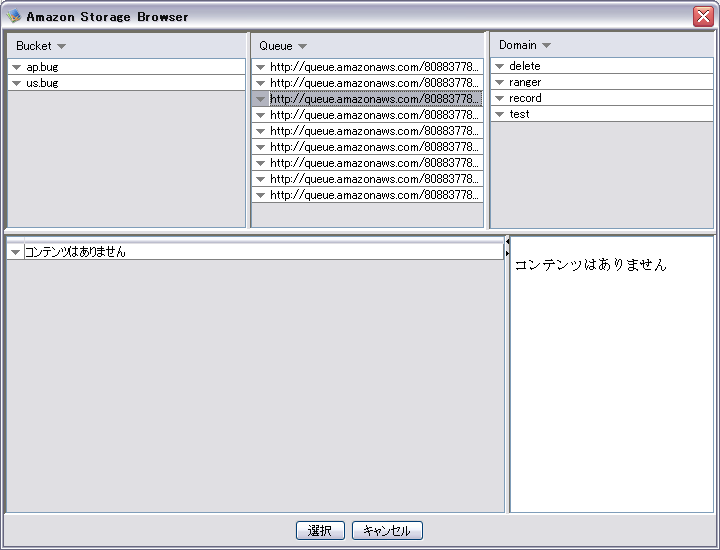Open the Bucket header dropdown arrow
Viewport: 720px width, 550px height.
click(61, 46)
